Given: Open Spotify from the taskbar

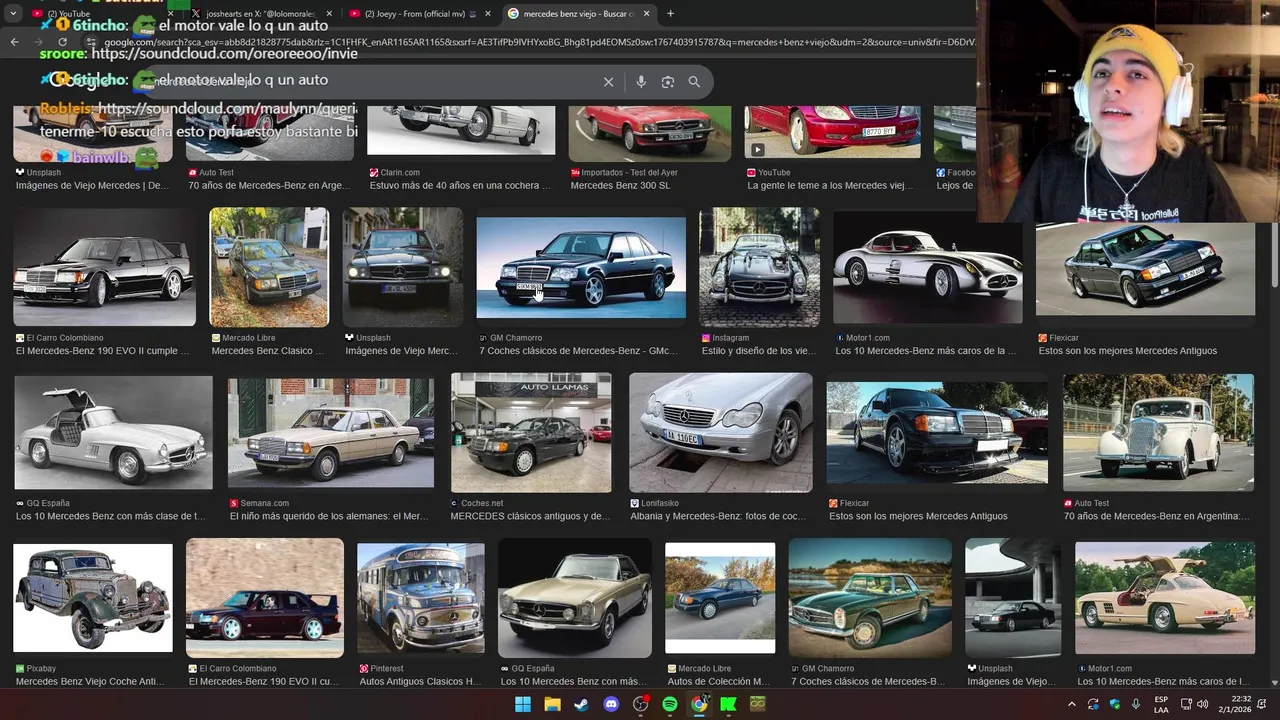Looking at the screenshot, I should pyautogui.click(x=670, y=704).
